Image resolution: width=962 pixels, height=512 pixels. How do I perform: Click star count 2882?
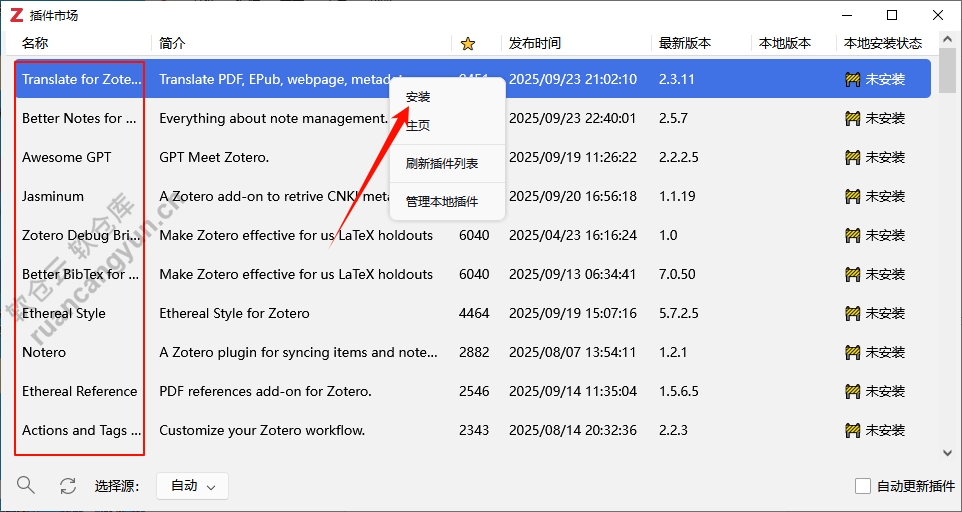[474, 353]
